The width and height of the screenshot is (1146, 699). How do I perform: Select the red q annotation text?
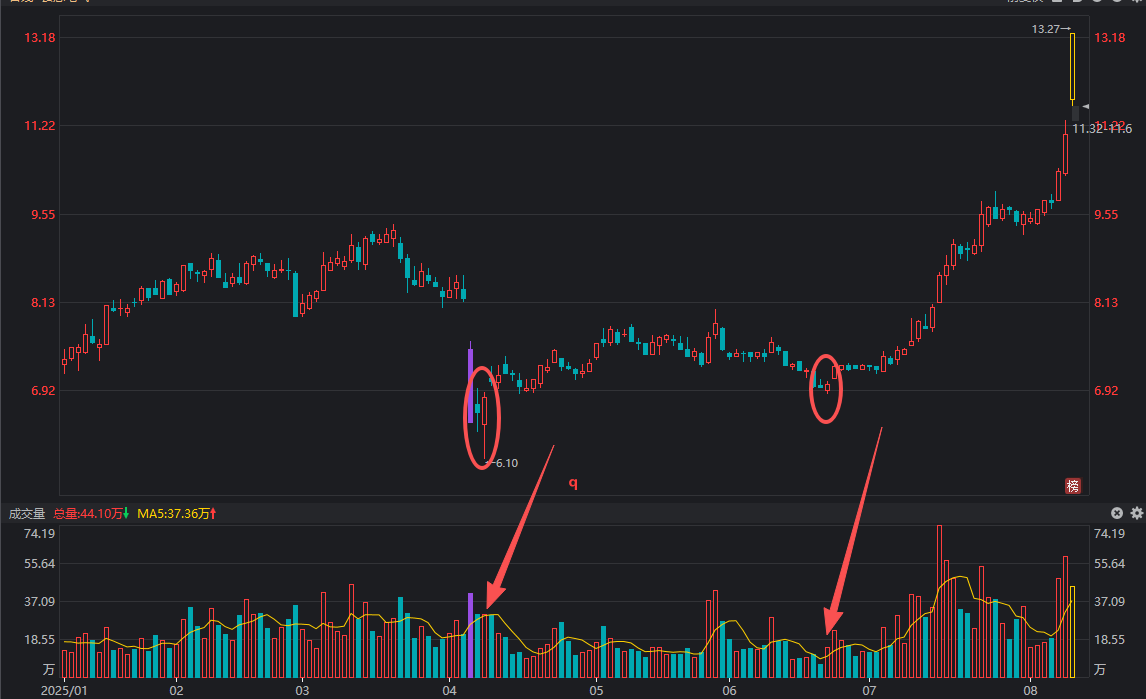[x=573, y=483]
